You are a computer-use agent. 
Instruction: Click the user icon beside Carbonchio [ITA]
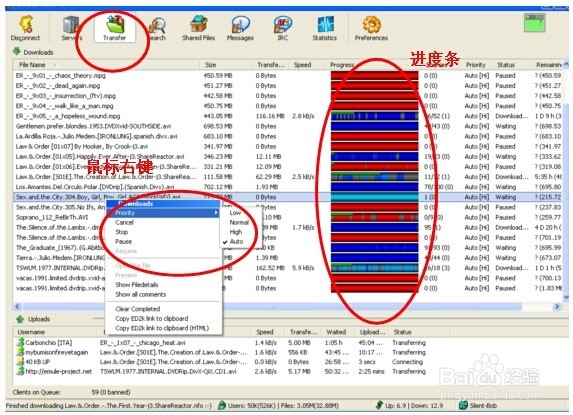[20, 343]
